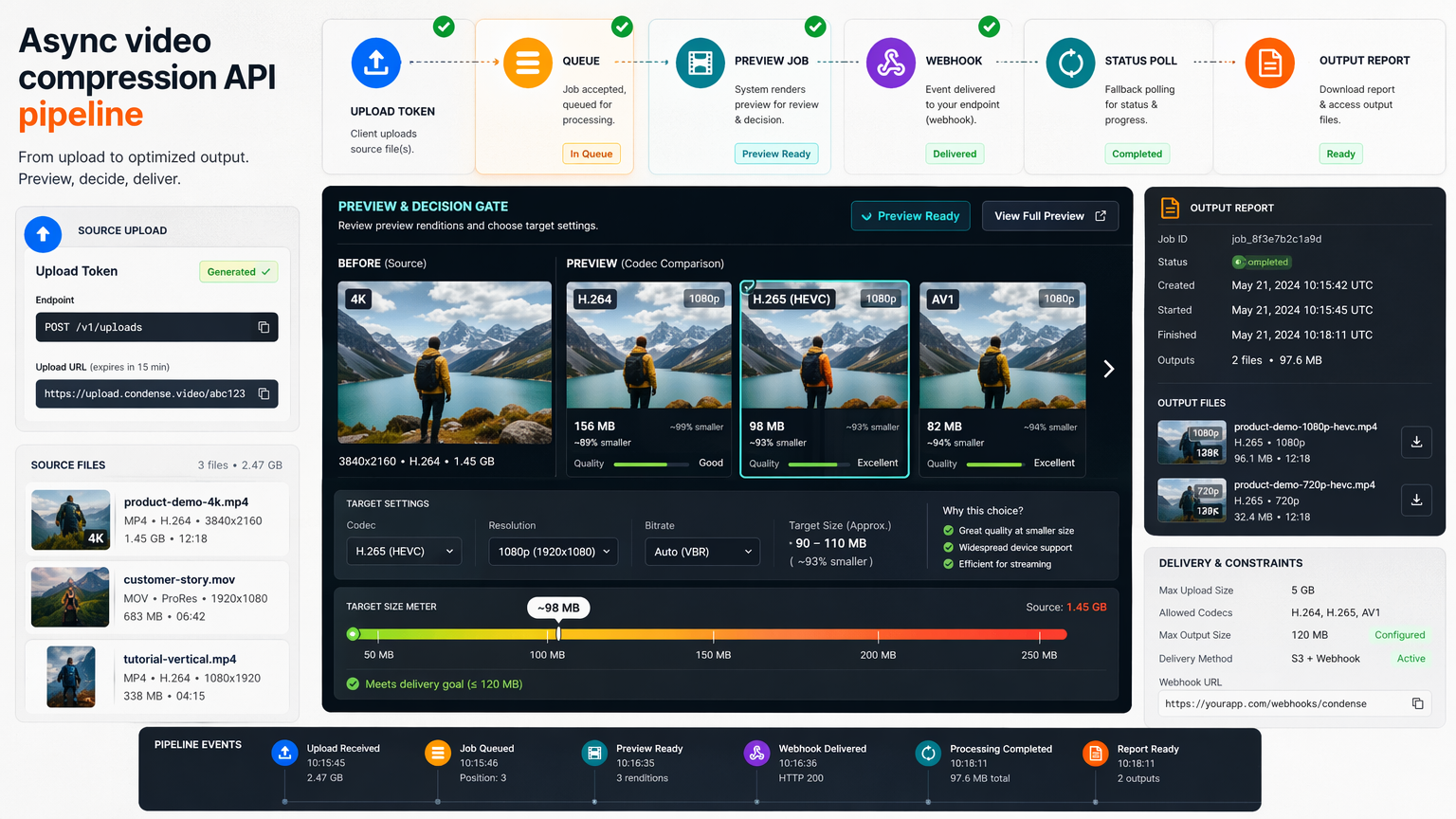
Task: Click the Generated token badge
Action: (239, 272)
